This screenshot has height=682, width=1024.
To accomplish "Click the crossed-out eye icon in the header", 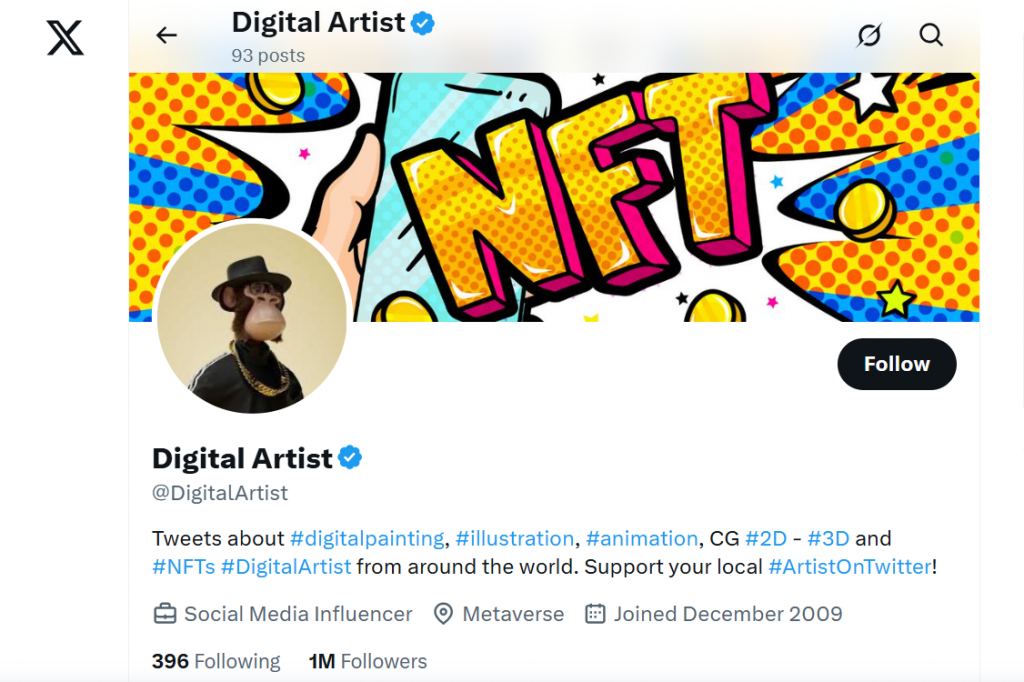I will (x=868, y=34).
